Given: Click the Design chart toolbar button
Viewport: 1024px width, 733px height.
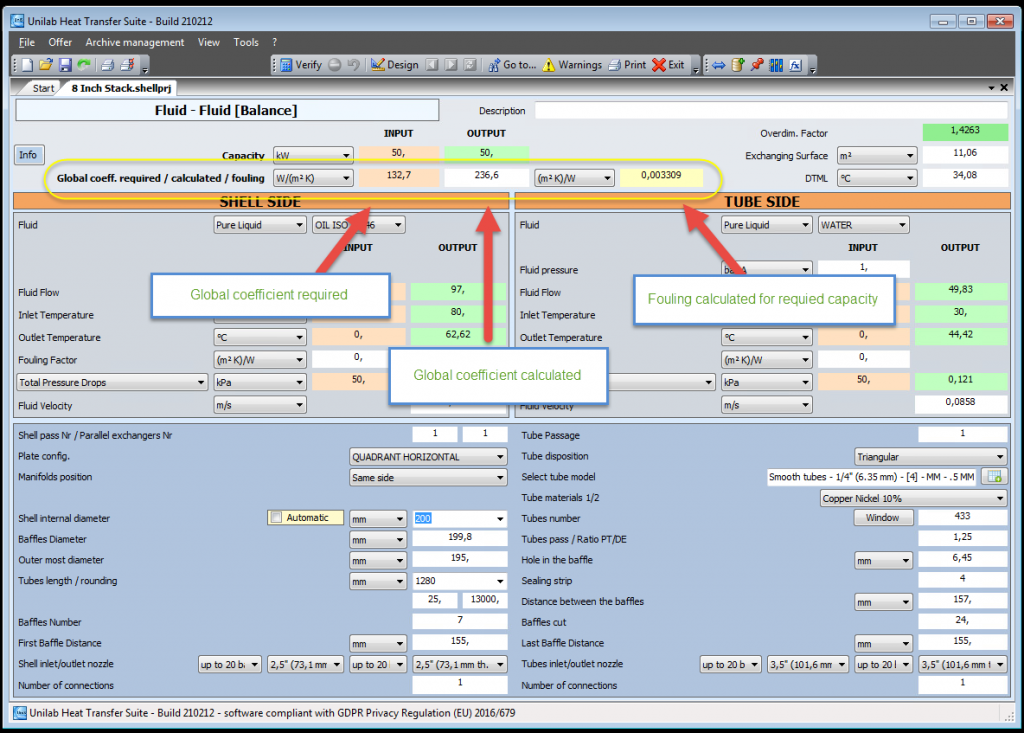Looking at the screenshot, I should pyautogui.click(x=395, y=65).
